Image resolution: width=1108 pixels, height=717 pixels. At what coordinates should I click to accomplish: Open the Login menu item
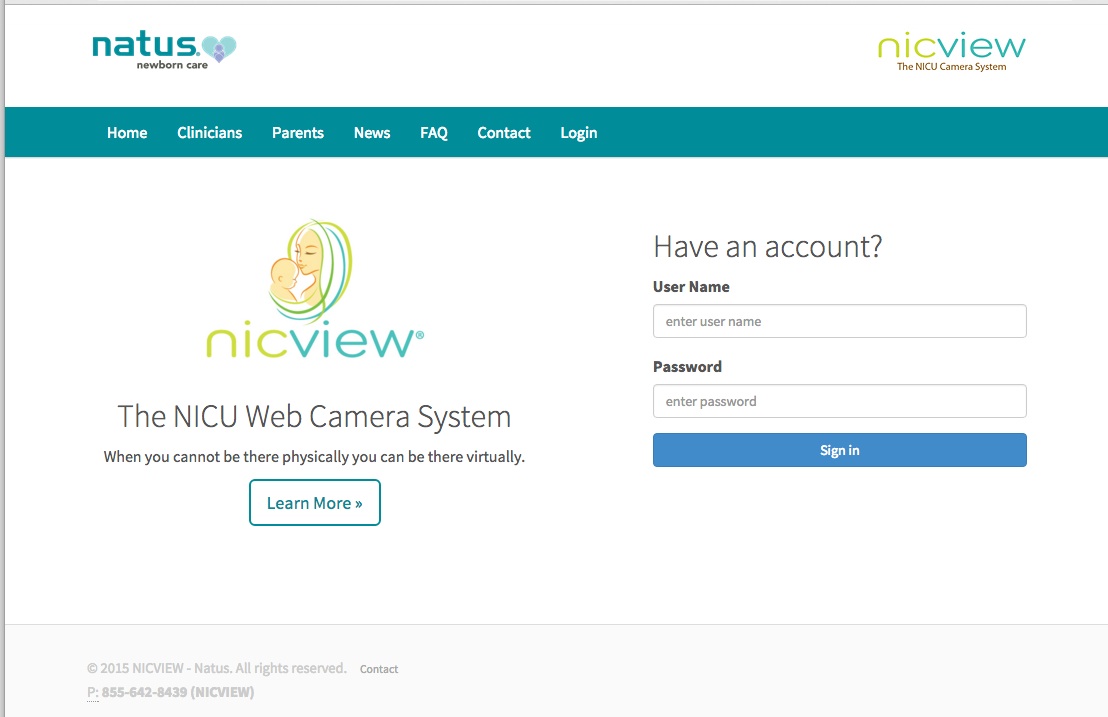pos(579,133)
